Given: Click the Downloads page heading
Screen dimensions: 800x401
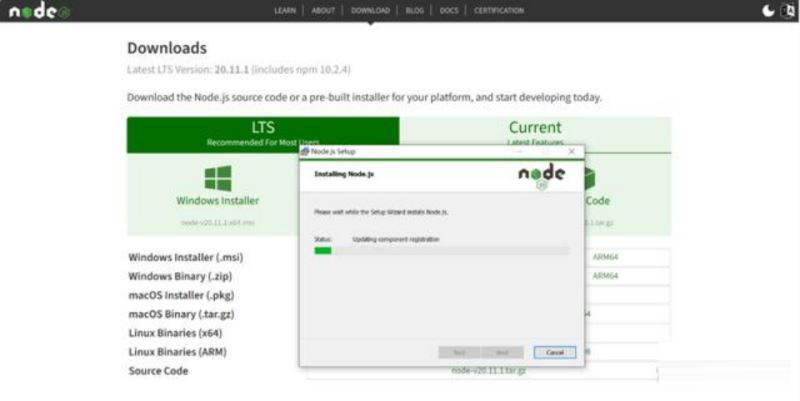Looking at the screenshot, I should [167, 48].
